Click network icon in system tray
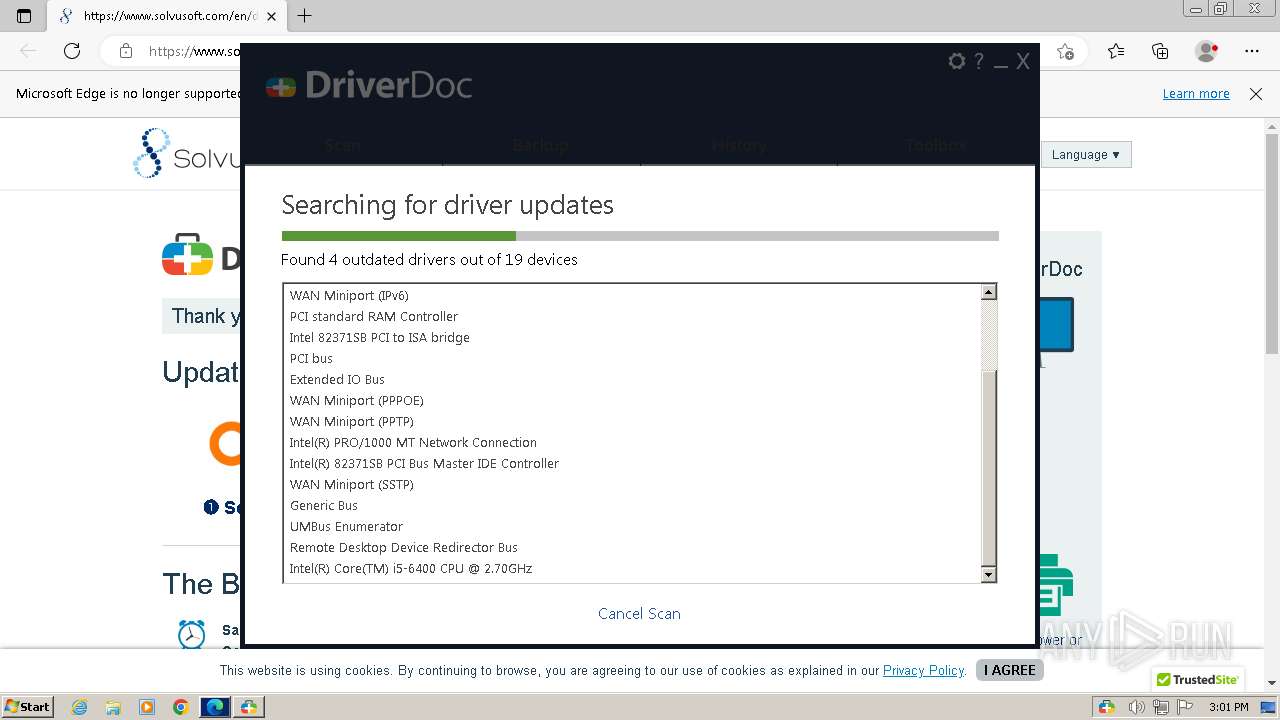Viewport: 1280px width, 720px height. [x=1160, y=707]
